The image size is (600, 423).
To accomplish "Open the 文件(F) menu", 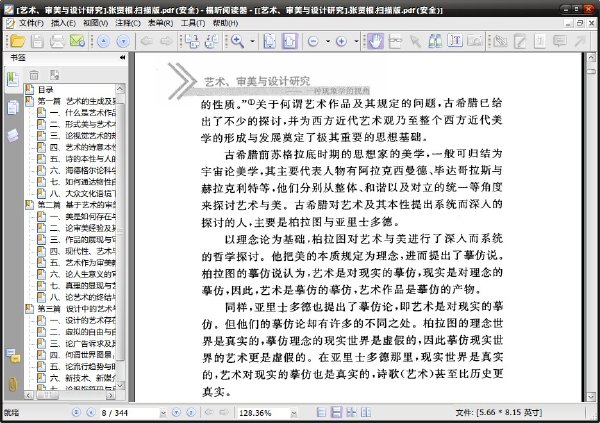I will (31, 23).
